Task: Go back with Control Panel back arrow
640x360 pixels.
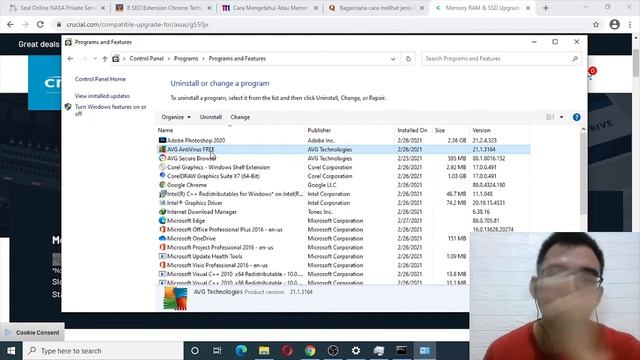Action: pyautogui.click(x=70, y=59)
